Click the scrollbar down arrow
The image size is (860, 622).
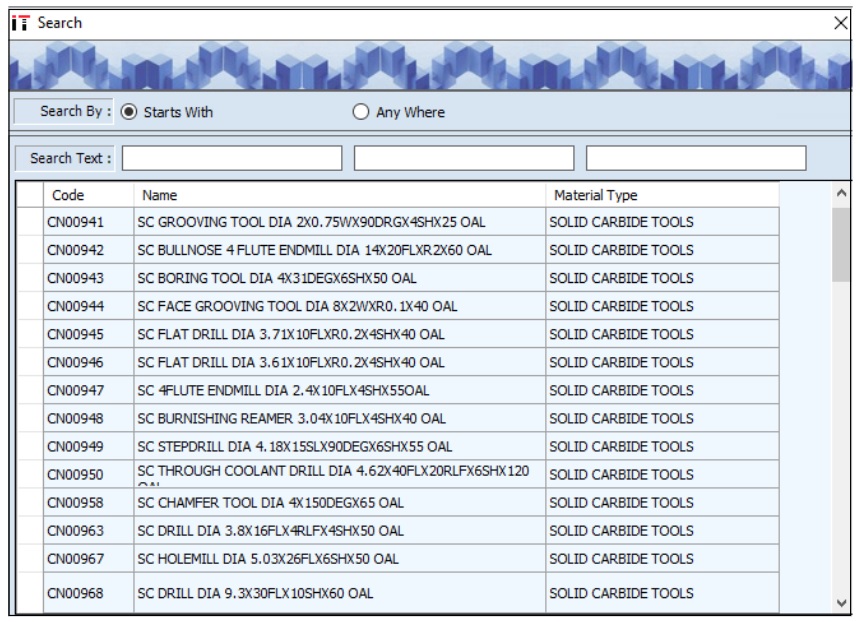click(x=841, y=602)
